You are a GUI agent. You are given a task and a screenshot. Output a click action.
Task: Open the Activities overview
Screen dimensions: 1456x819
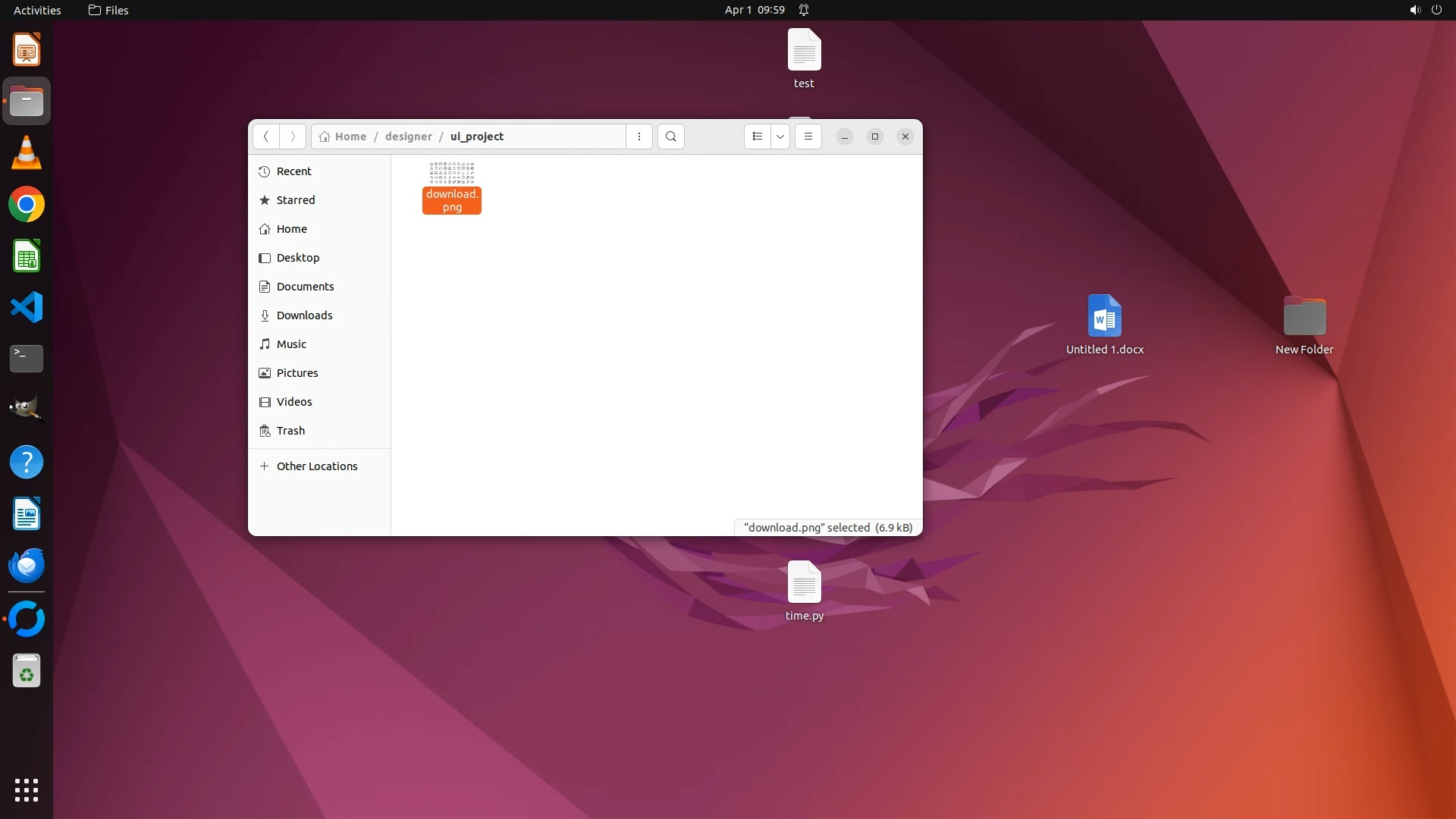[x=37, y=10]
